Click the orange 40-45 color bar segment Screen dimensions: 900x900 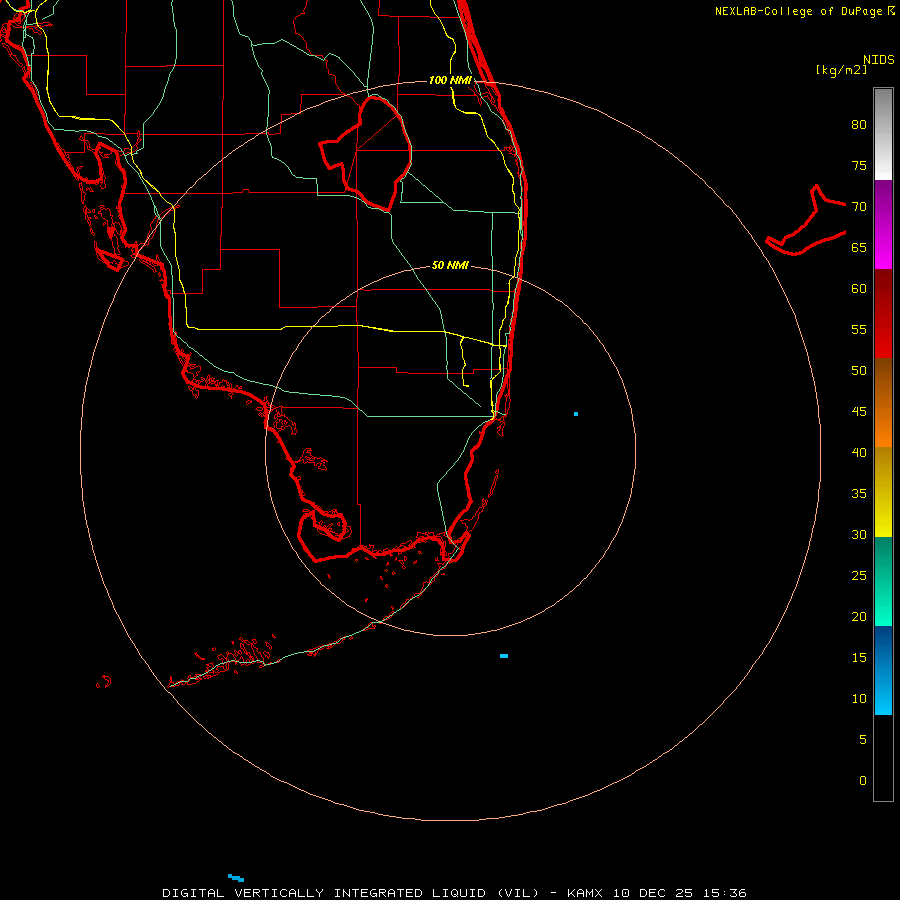(883, 402)
